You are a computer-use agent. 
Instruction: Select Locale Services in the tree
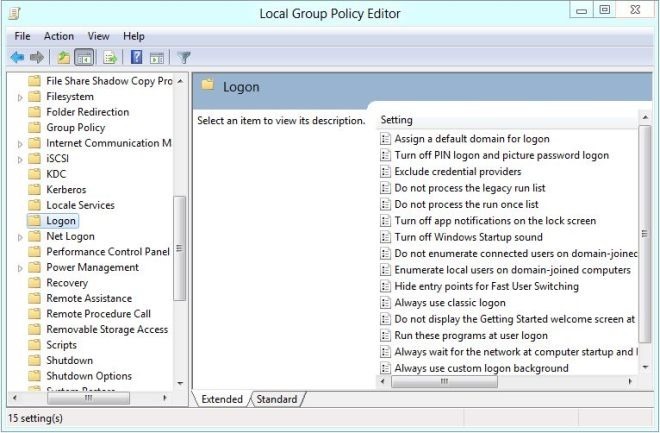pos(80,205)
